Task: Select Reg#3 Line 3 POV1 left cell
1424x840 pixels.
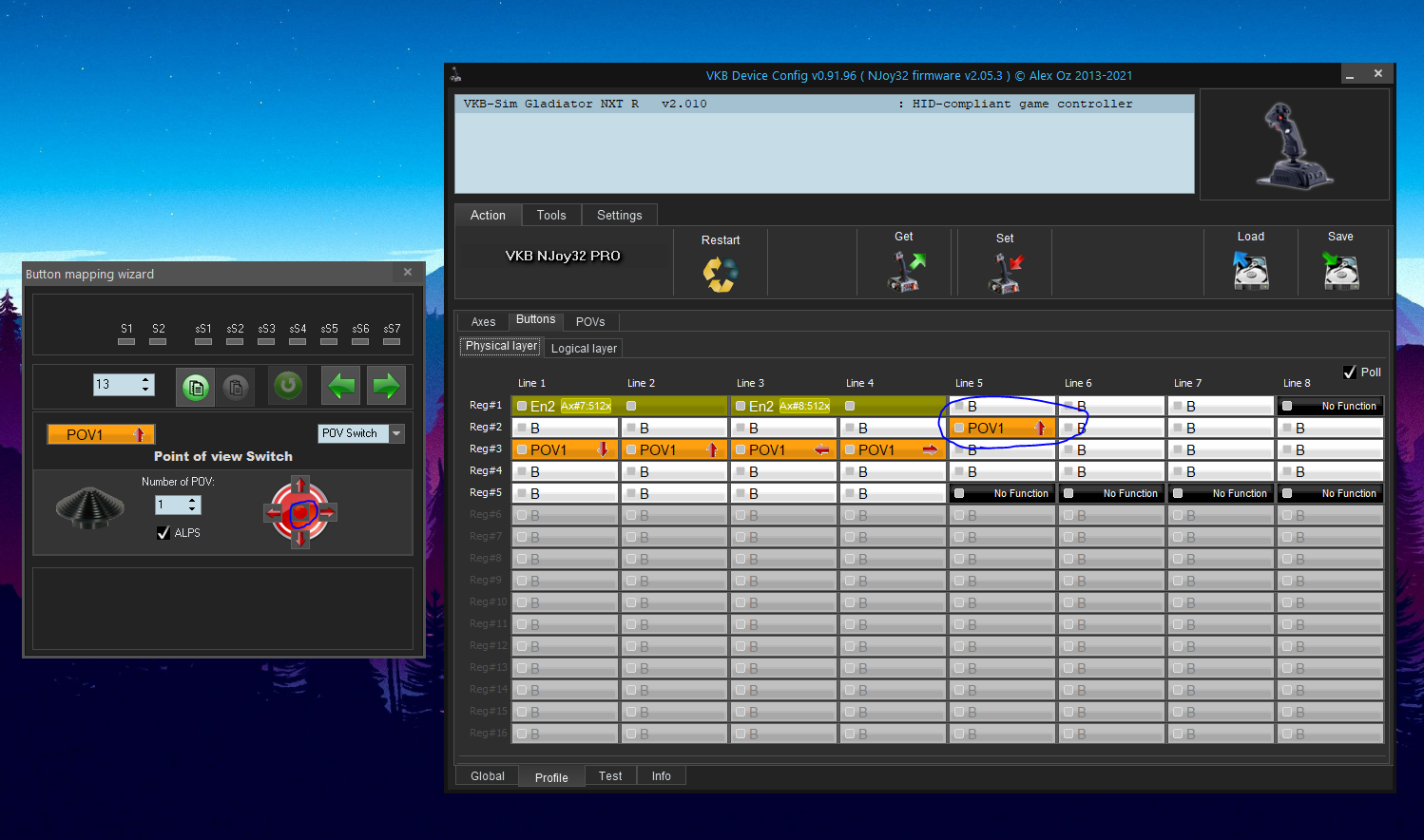Action: click(x=783, y=449)
